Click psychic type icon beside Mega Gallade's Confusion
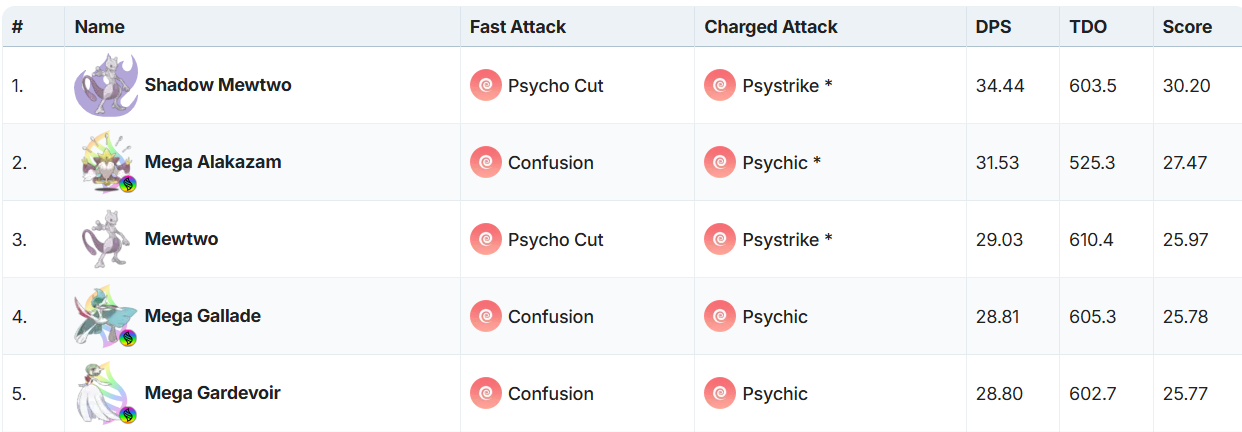1242x432 pixels. coord(486,317)
